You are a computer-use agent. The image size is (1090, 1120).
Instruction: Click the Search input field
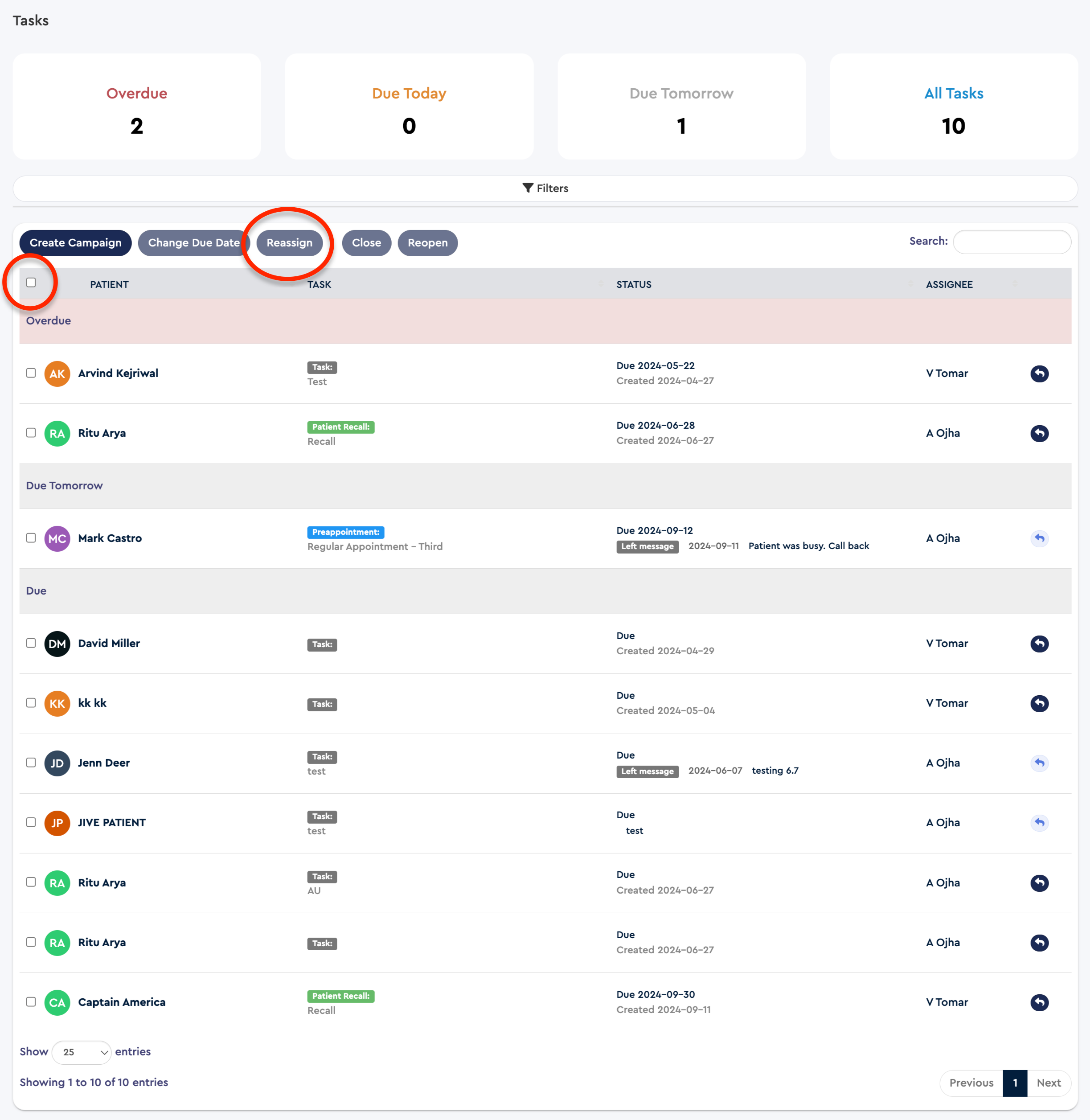[1012, 242]
